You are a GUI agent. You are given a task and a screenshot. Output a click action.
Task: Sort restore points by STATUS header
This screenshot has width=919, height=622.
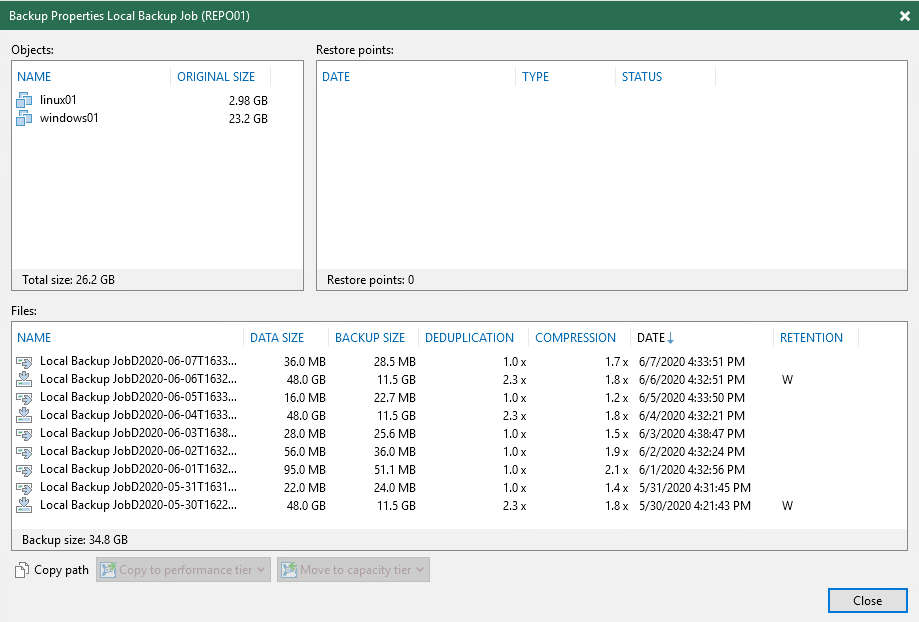coord(642,77)
